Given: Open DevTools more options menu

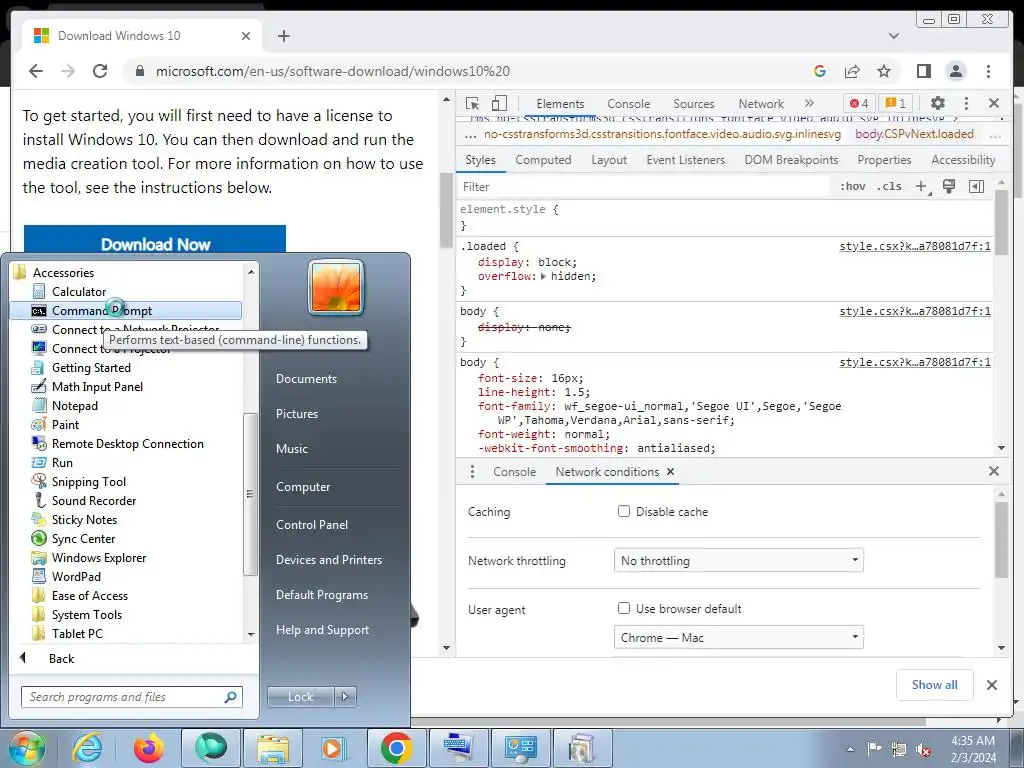Looking at the screenshot, I should click(966, 103).
